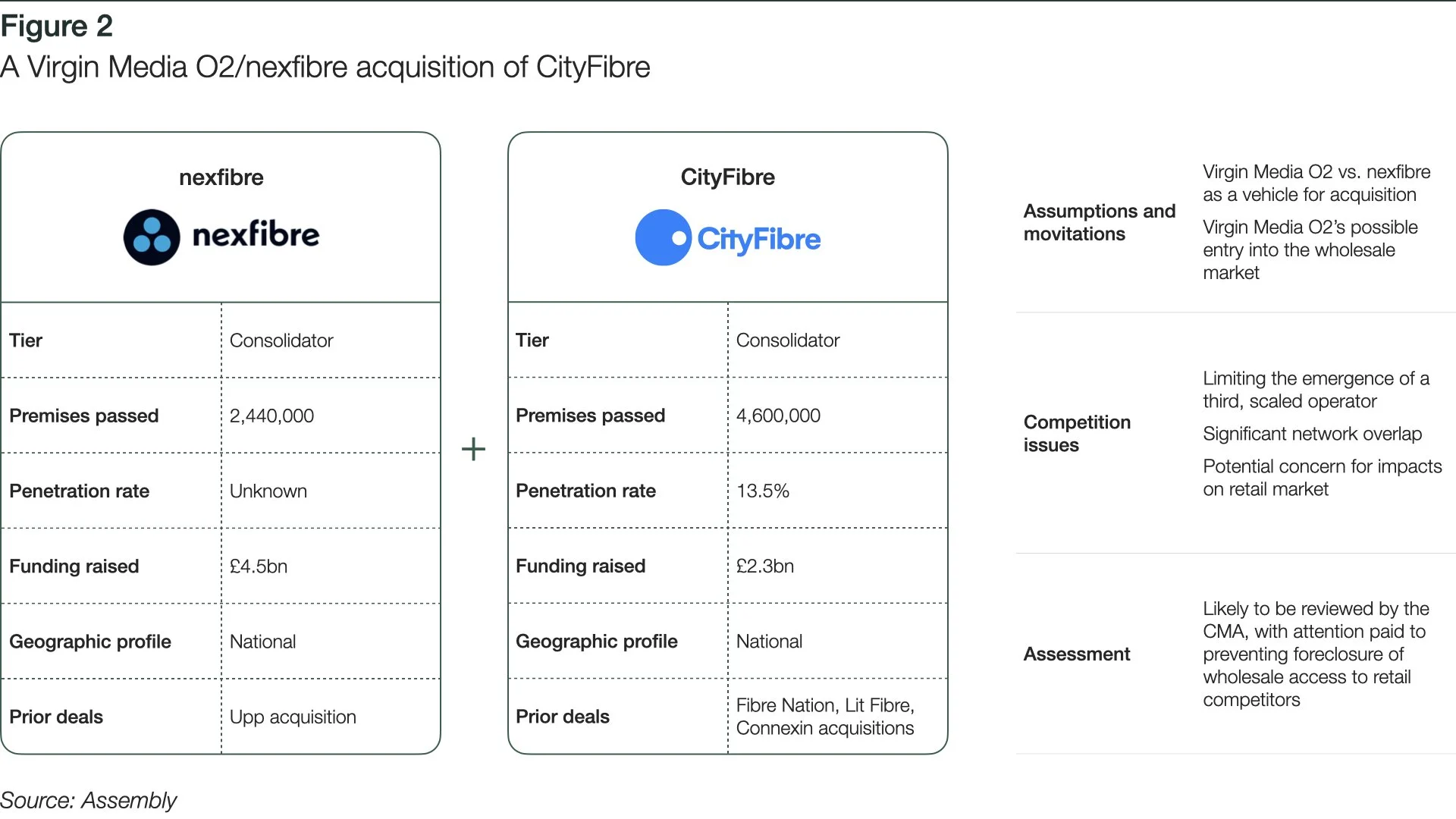
Task: Click the Assumptions and motivations label
Action: [x=1099, y=222]
